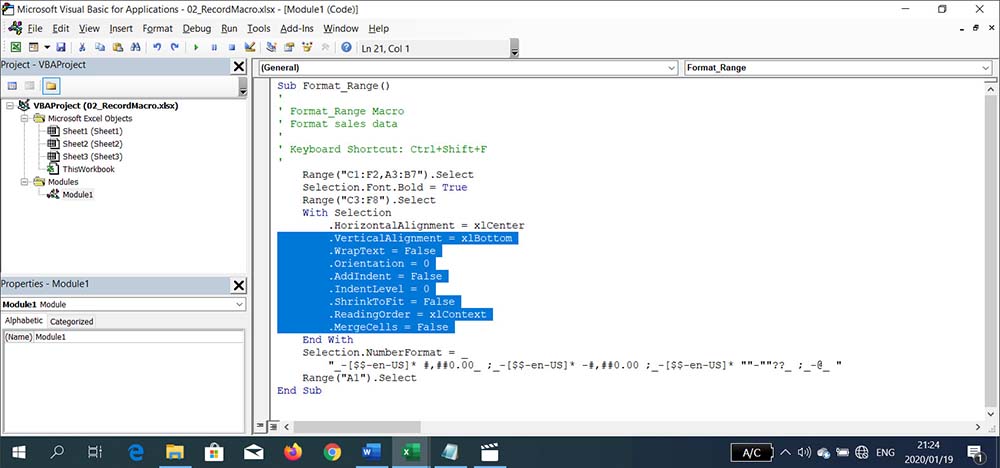Close the Properties - Module1 panel
The width and height of the screenshot is (1000, 468).
pyautogui.click(x=239, y=285)
